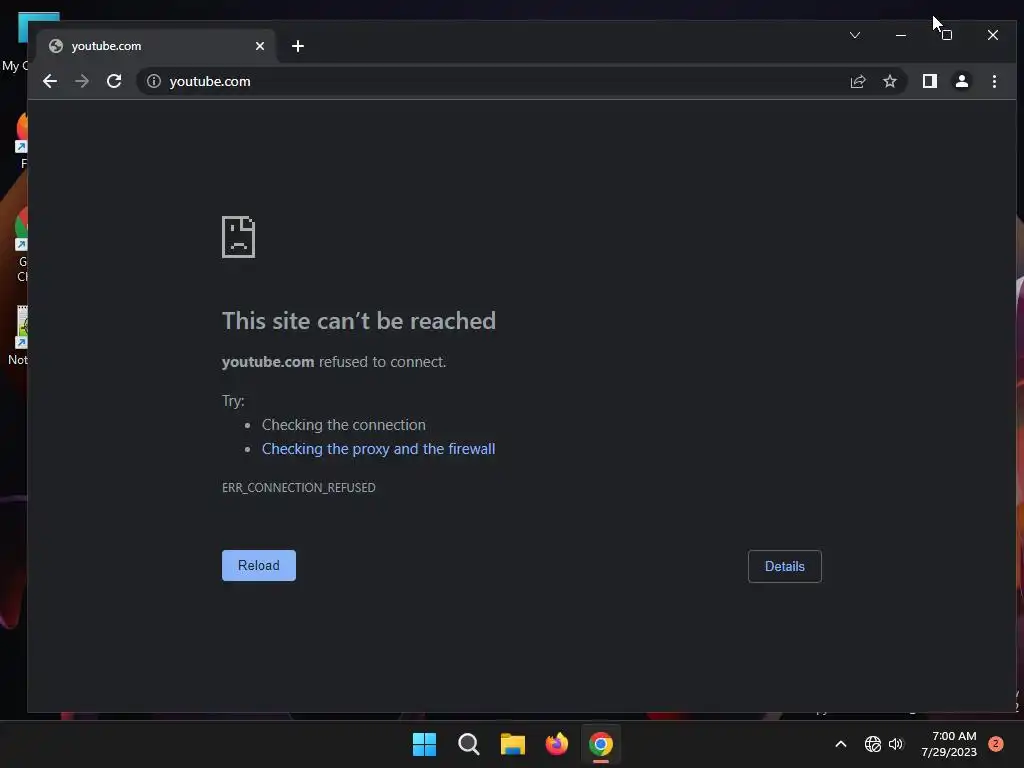Open the network globe tray icon
The width and height of the screenshot is (1024, 768).
[872, 744]
